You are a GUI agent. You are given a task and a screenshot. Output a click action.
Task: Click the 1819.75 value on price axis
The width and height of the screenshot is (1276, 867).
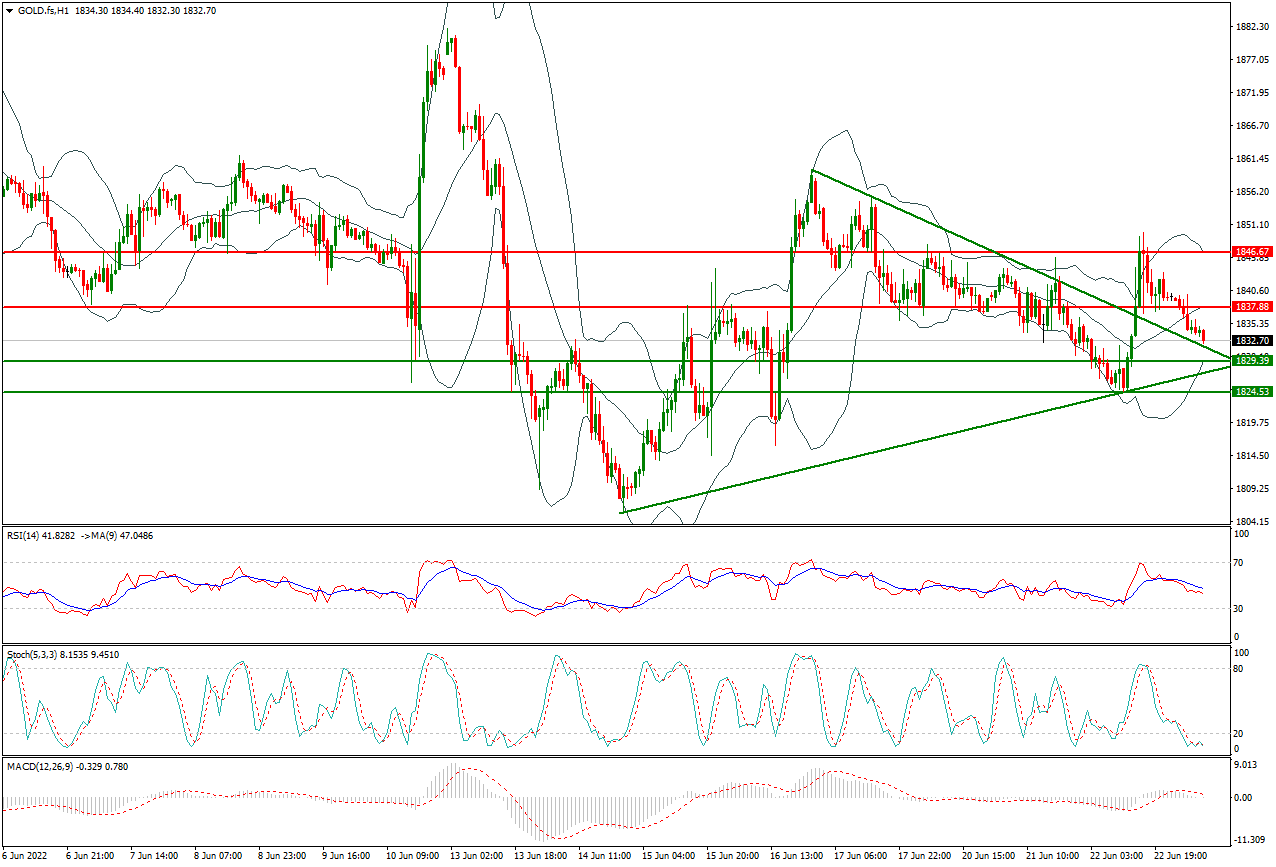pyautogui.click(x=1252, y=423)
